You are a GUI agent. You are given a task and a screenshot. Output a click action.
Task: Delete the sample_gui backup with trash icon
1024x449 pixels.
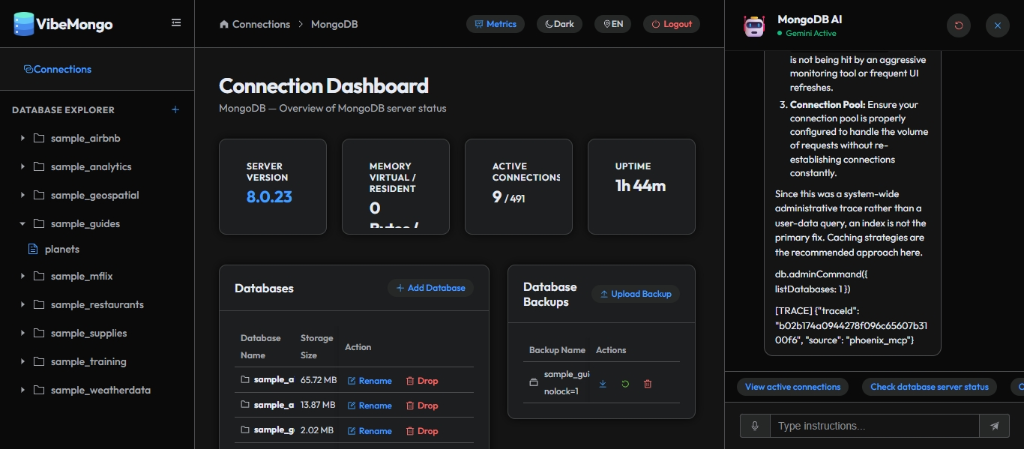coord(647,384)
